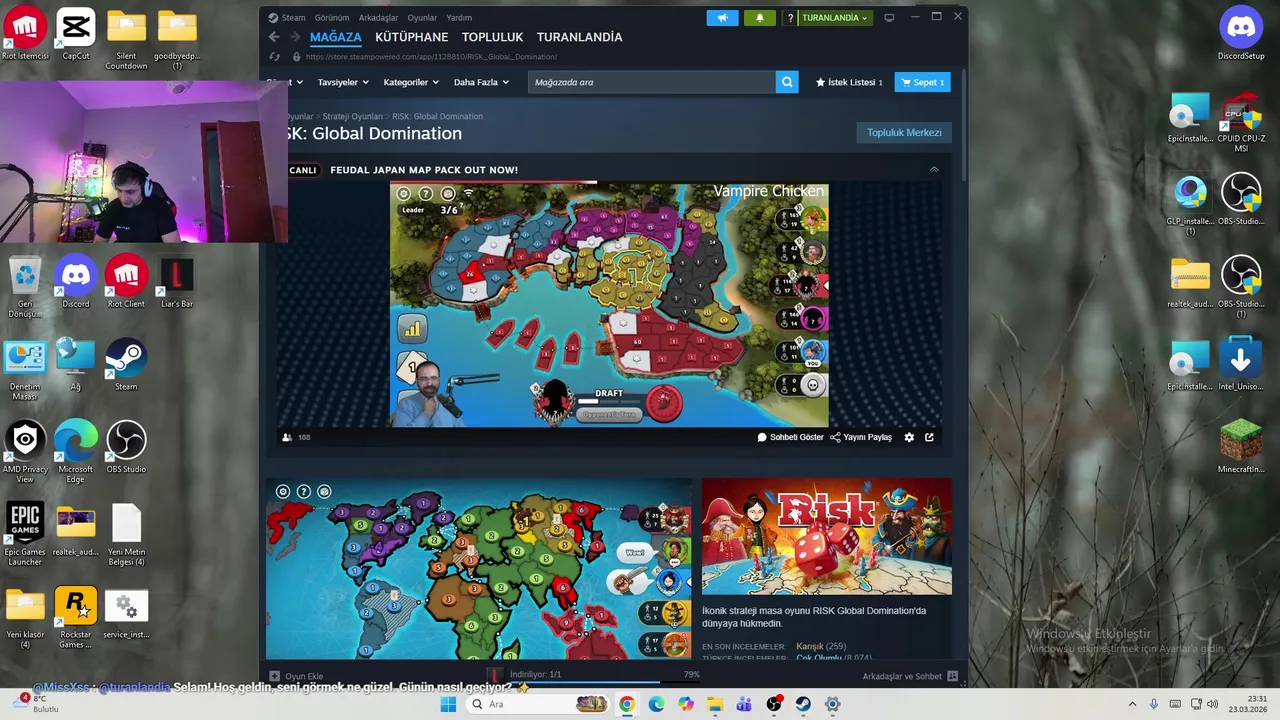1280x720 pixels.
Task: Click the RISK game header image
Action: tap(827, 536)
